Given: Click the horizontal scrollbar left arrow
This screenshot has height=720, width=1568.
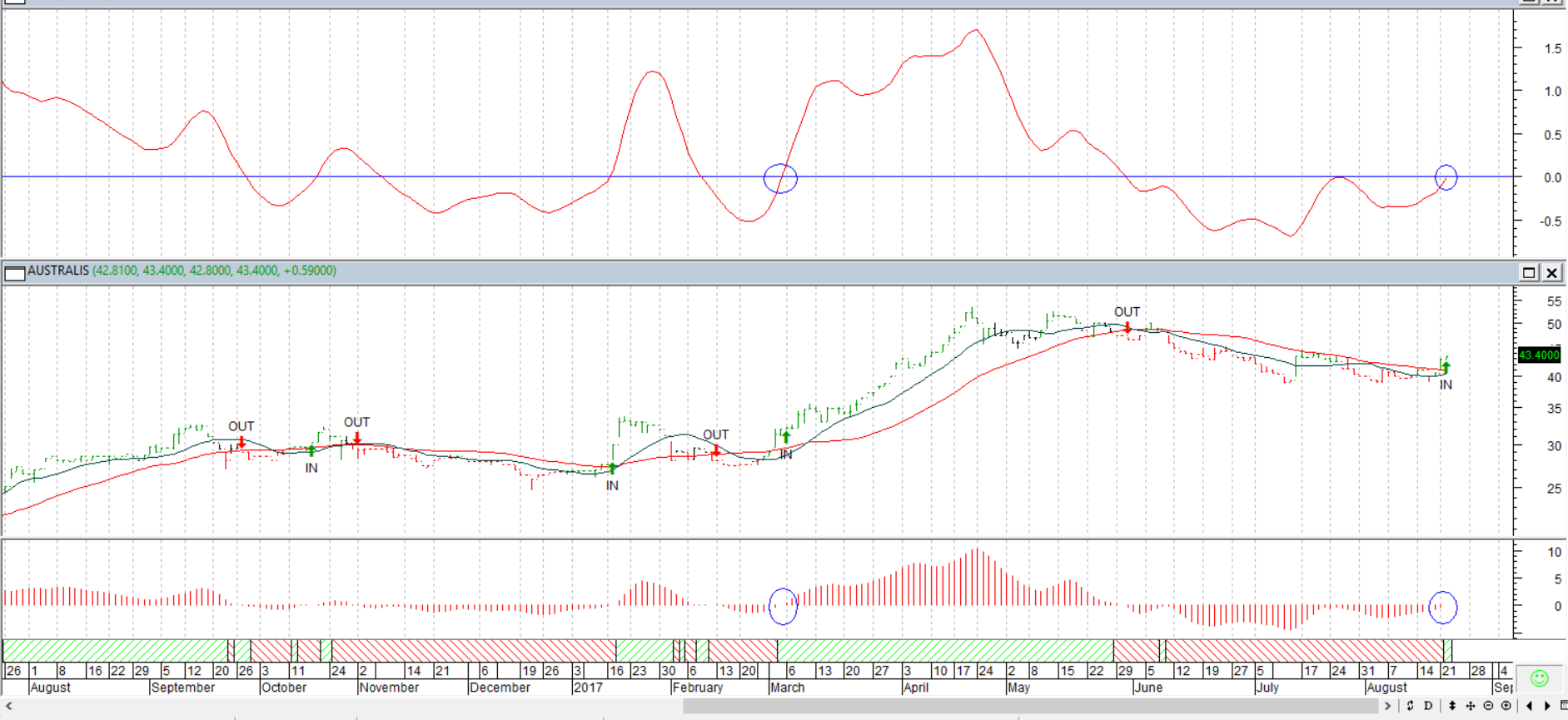Looking at the screenshot, I should (x=8, y=706).
